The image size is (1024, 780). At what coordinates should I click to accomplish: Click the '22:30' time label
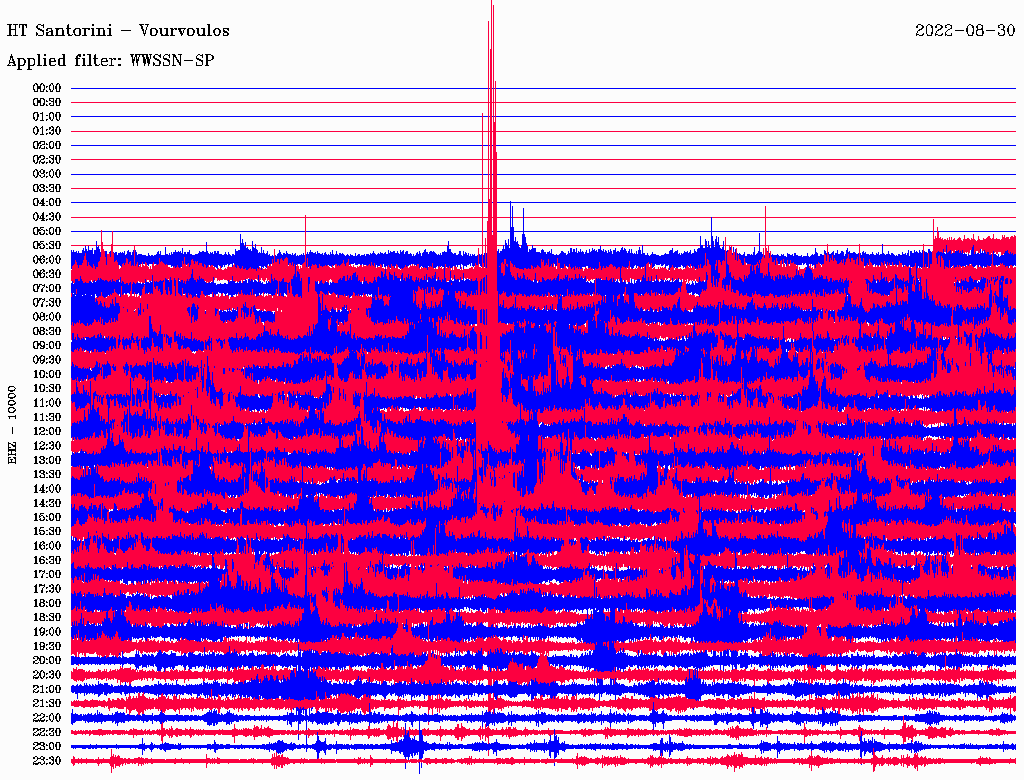point(46,733)
